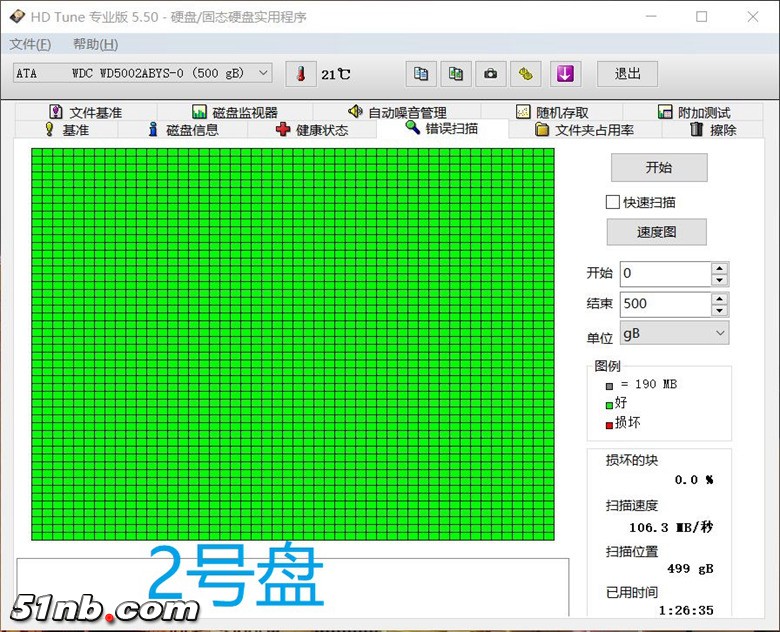Click the purple down-arrow save icon
Screen dimensions: 780x632
pyautogui.click(x=564, y=73)
